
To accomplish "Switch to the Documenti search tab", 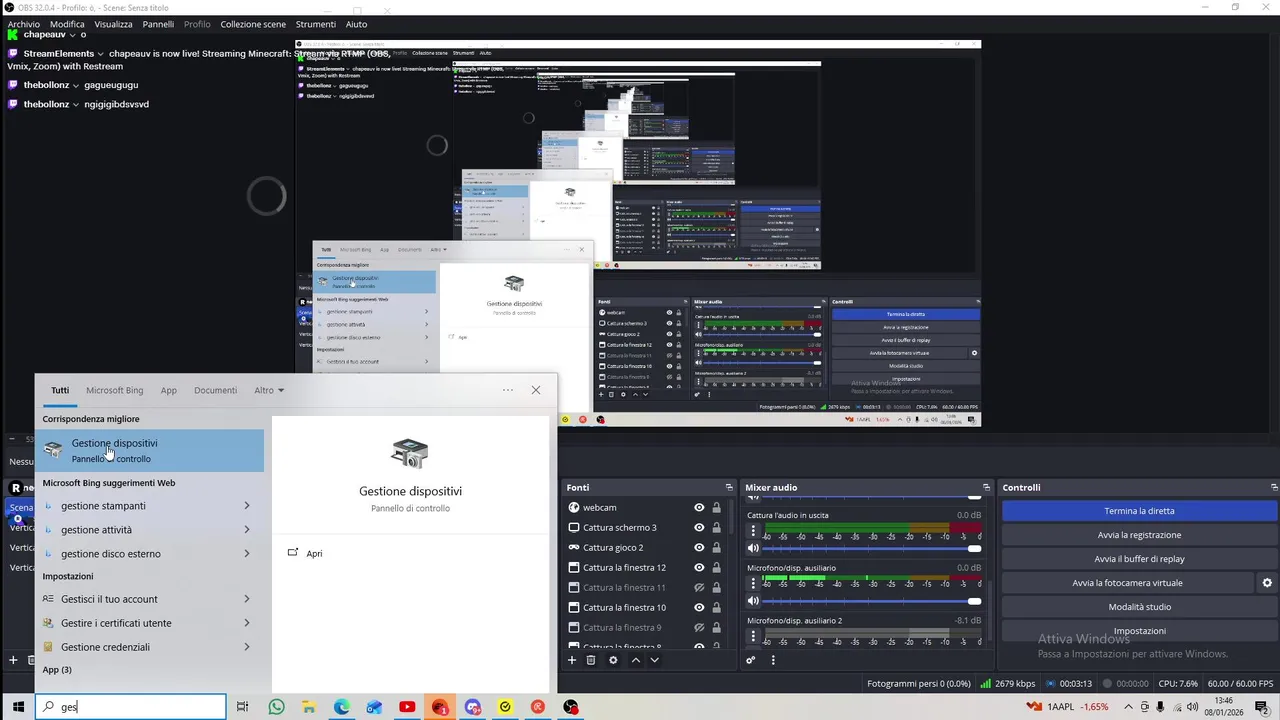I will [215, 390].
